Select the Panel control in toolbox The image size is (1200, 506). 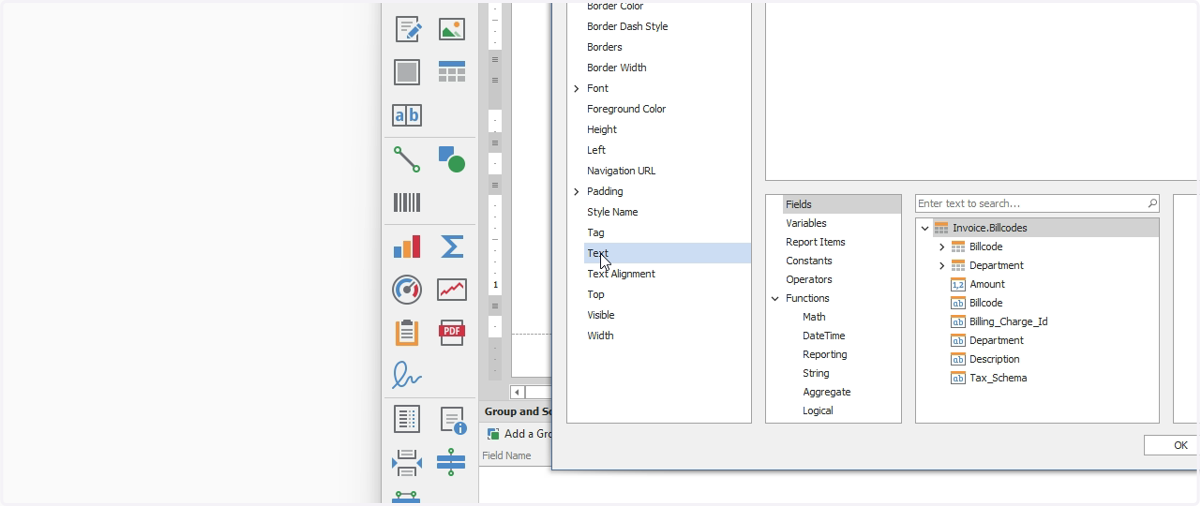click(407, 72)
